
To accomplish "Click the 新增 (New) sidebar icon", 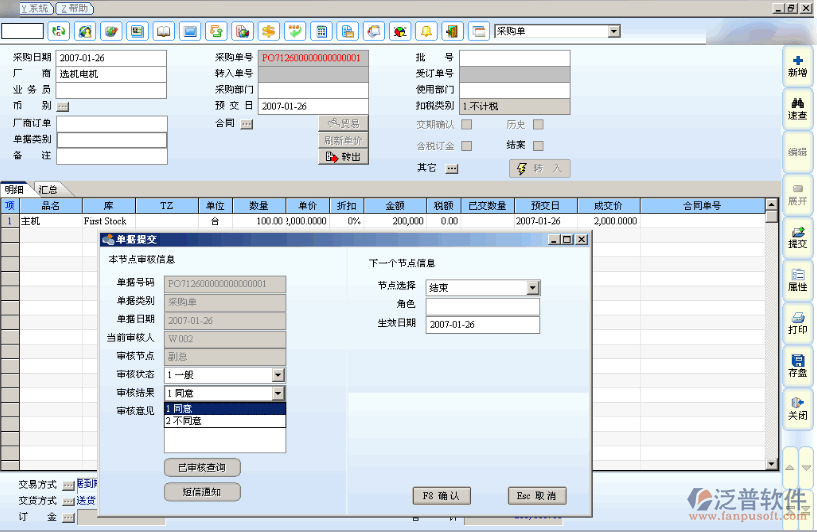I will click(x=797, y=67).
